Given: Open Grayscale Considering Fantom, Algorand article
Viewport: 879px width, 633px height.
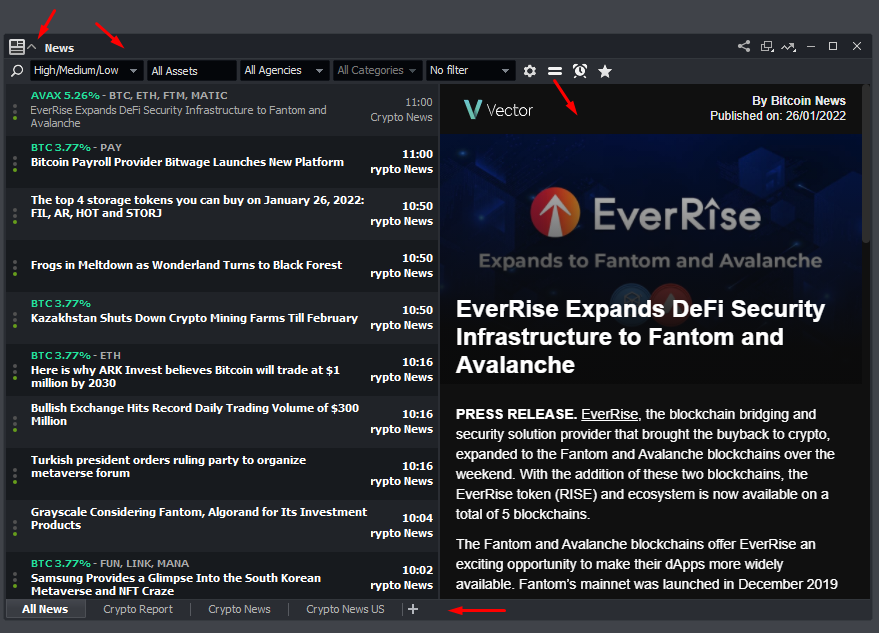Looking at the screenshot, I should pyautogui.click(x=198, y=519).
